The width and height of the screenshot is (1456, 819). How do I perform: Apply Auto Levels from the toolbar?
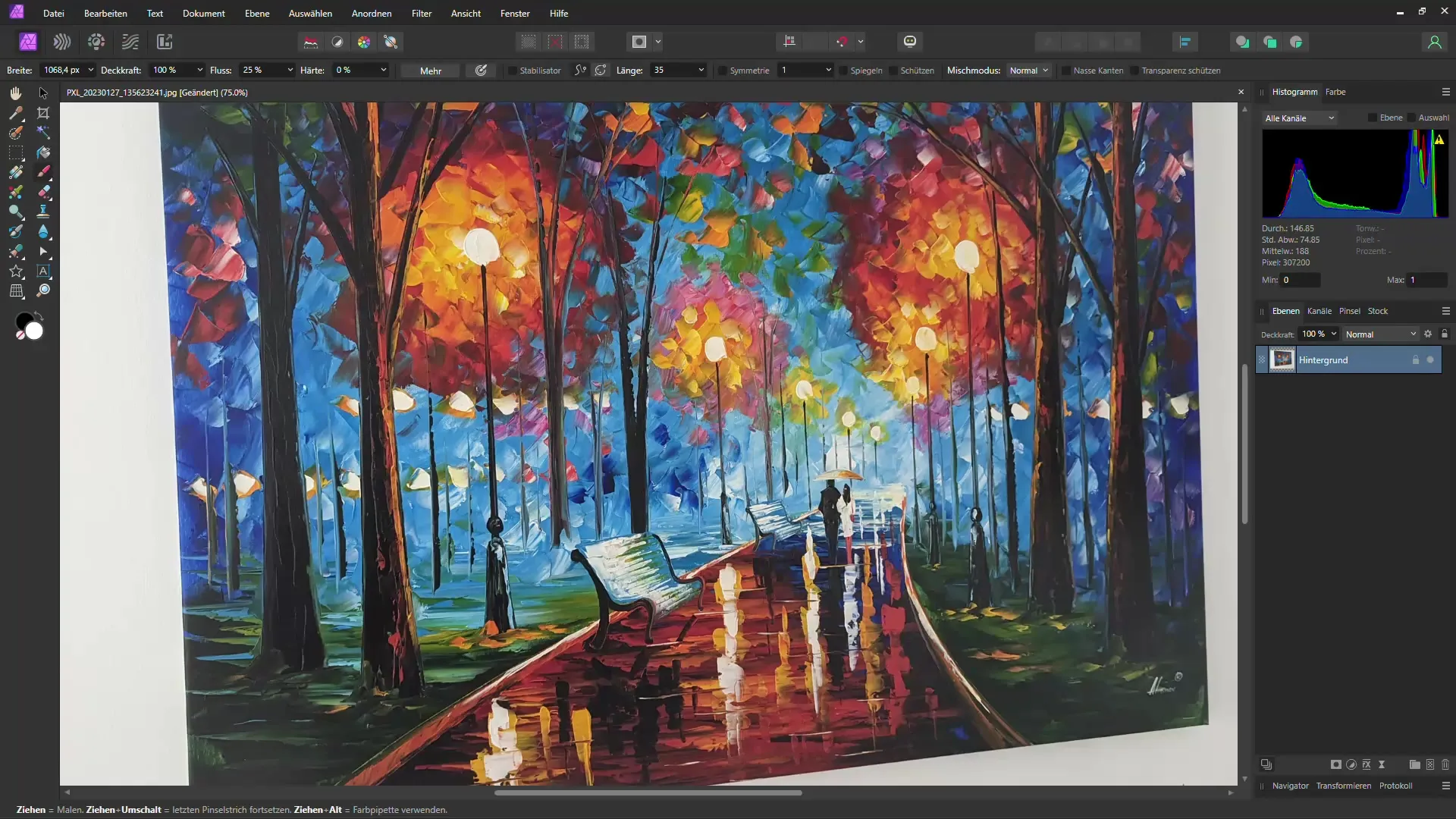pos(311,42)
